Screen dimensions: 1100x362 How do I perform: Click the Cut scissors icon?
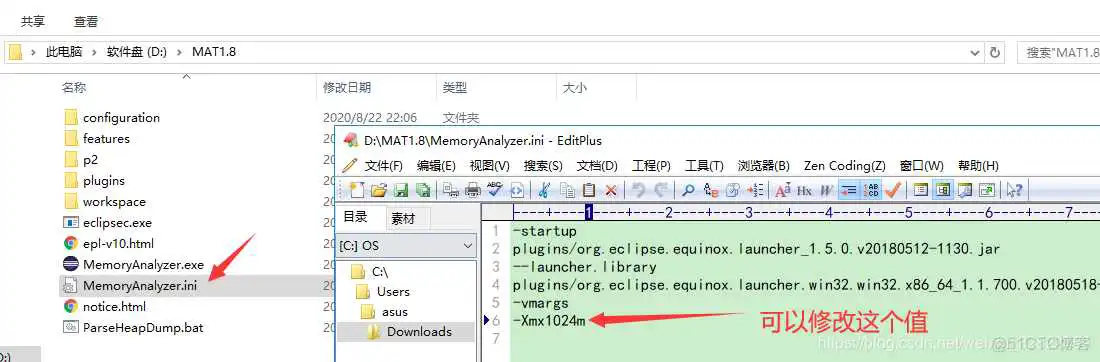pos(543,189)
